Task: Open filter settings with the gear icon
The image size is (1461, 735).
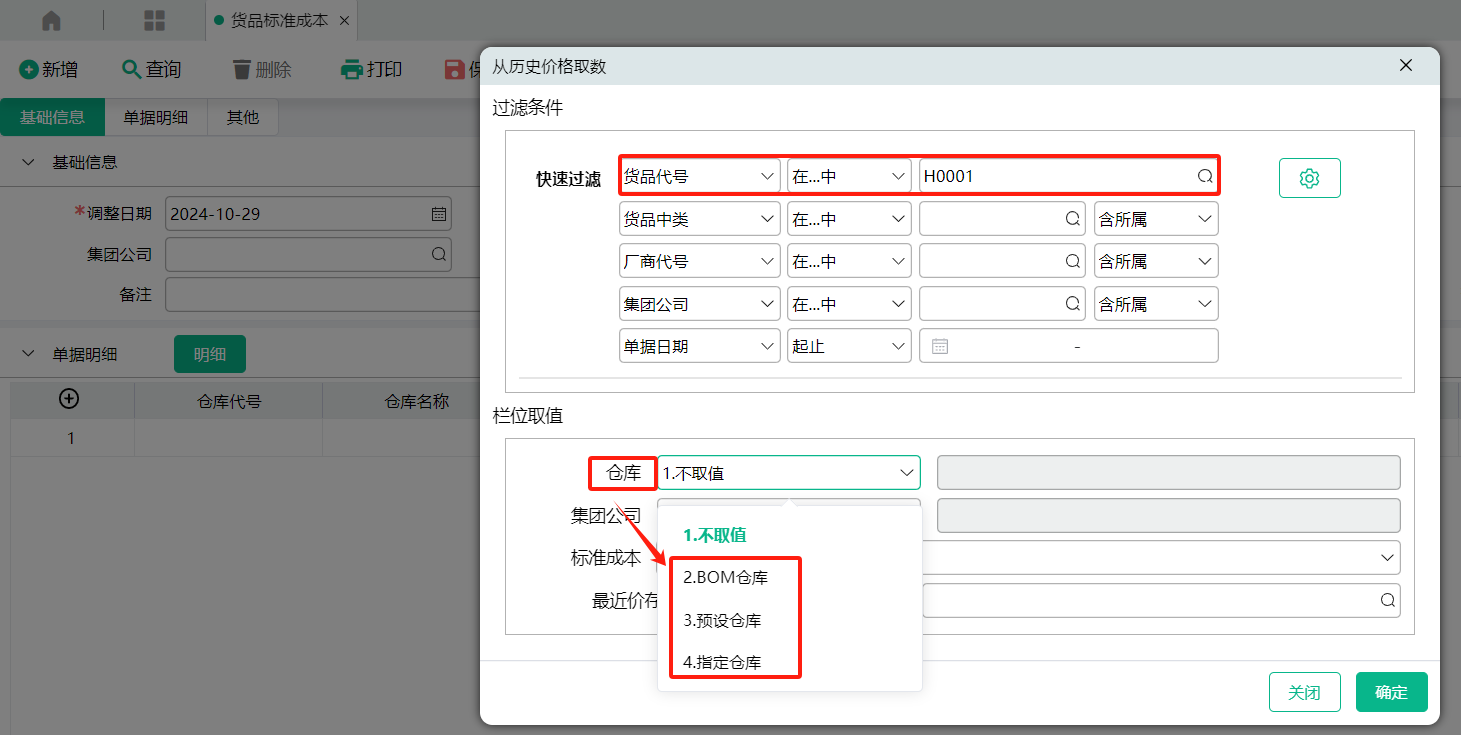Action: [1309, 178]
